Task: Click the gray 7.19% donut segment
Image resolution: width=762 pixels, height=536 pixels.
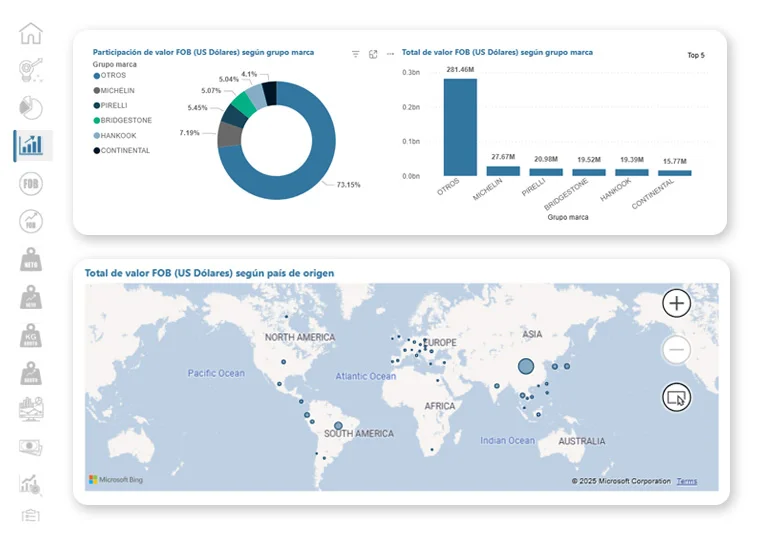Action: click(x=229, y=135)
